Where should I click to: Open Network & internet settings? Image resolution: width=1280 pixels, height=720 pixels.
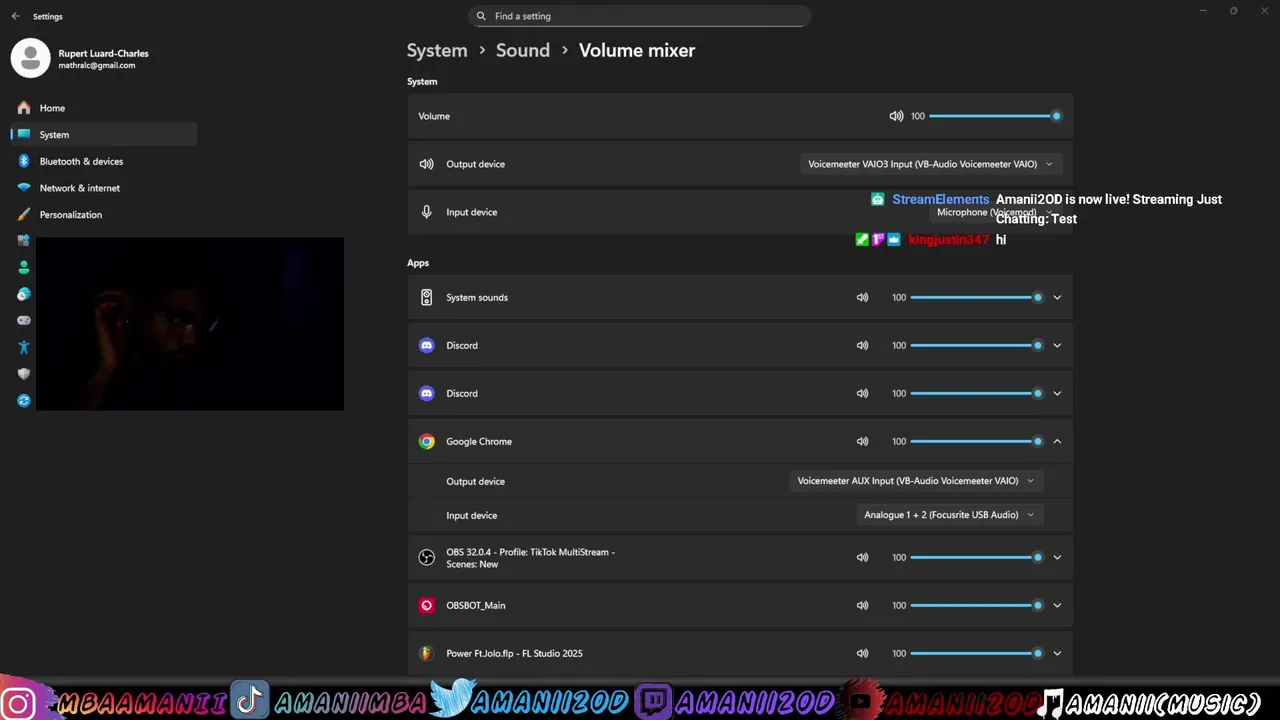(x=104, y=188)
